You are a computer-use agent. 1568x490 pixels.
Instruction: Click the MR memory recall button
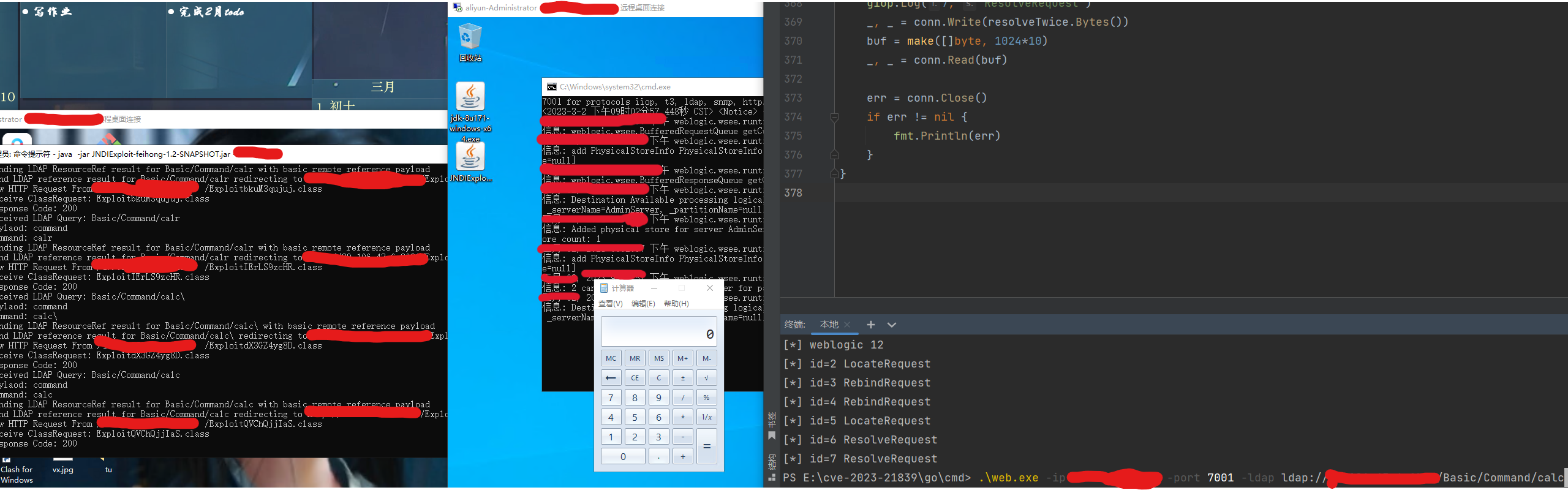(635, 358)
